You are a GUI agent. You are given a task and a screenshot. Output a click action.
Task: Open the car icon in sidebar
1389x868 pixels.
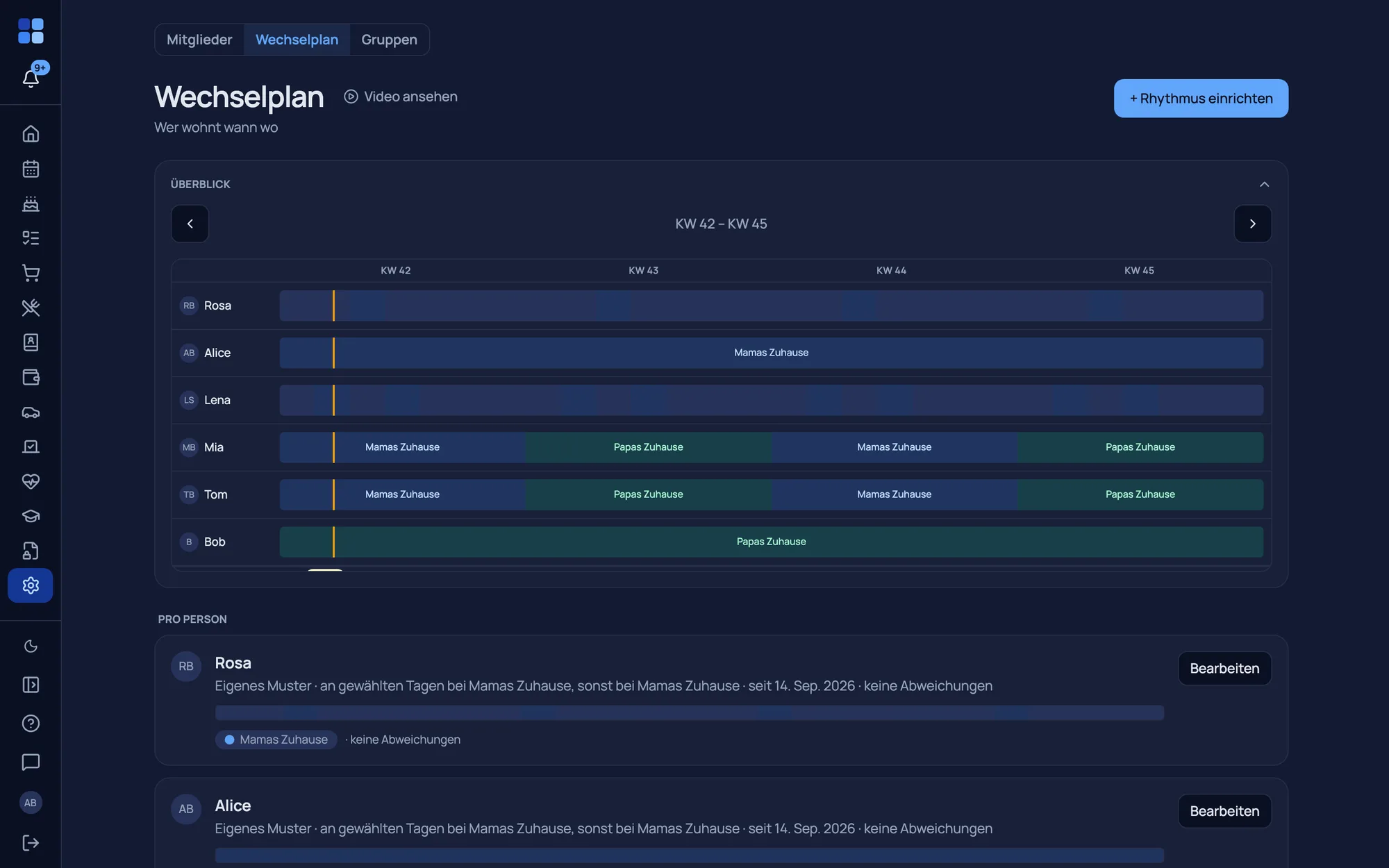click(x=31, y=412)
